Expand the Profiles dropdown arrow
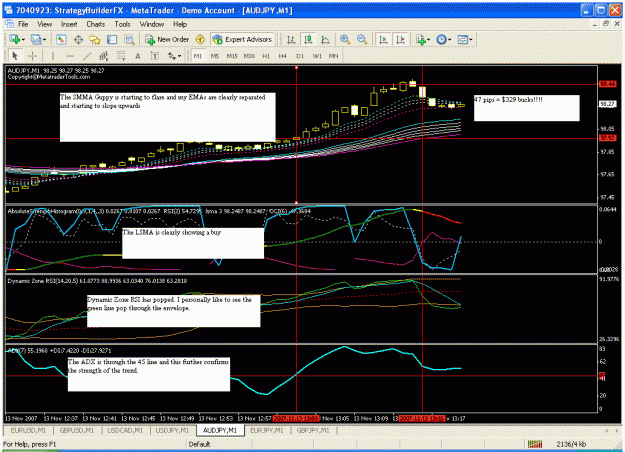The image size is (625, 452). [44, 40]
